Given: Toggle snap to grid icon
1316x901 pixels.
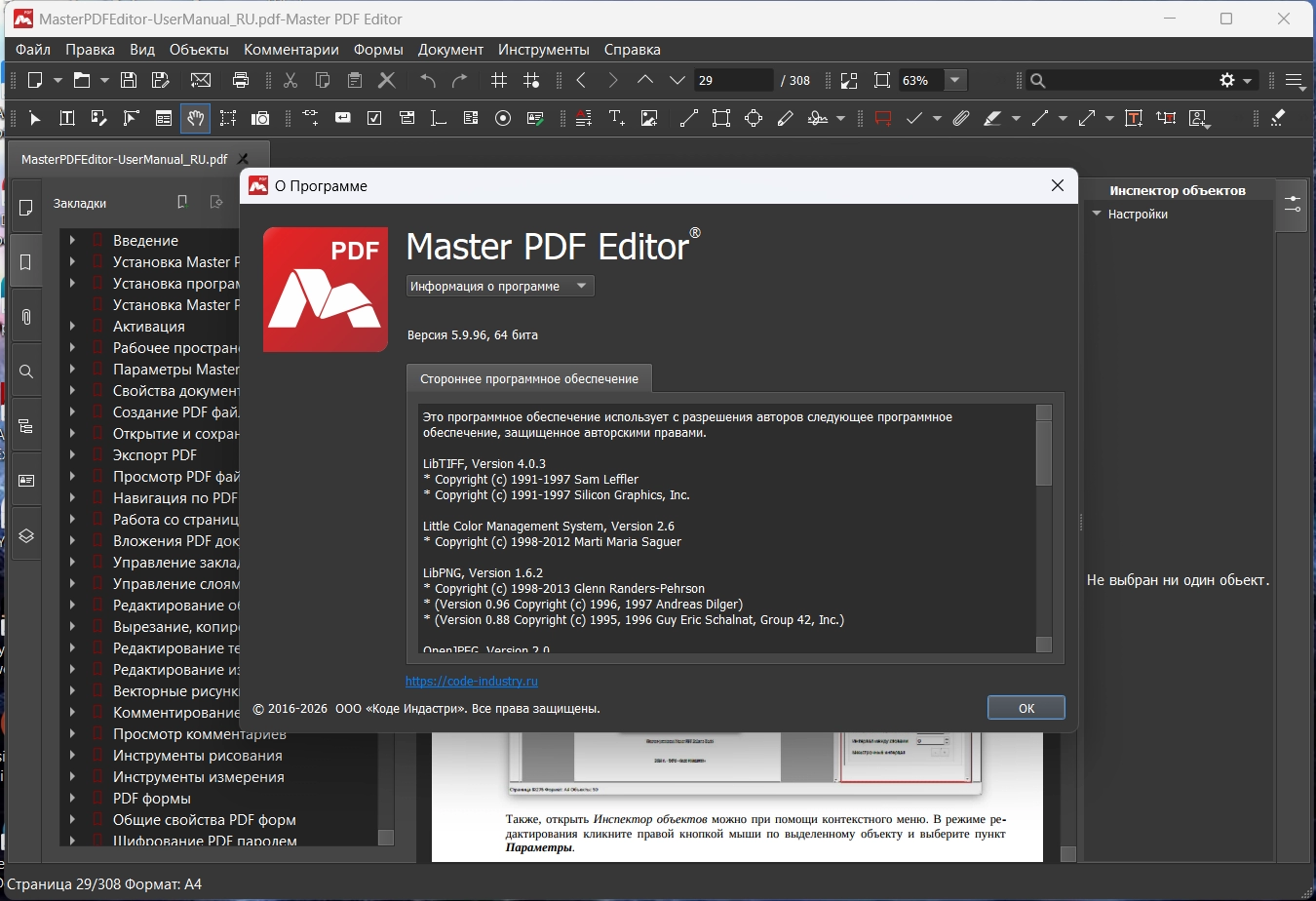Looking at the screenshot, I should pyautogui.click(x=531, y=80).
